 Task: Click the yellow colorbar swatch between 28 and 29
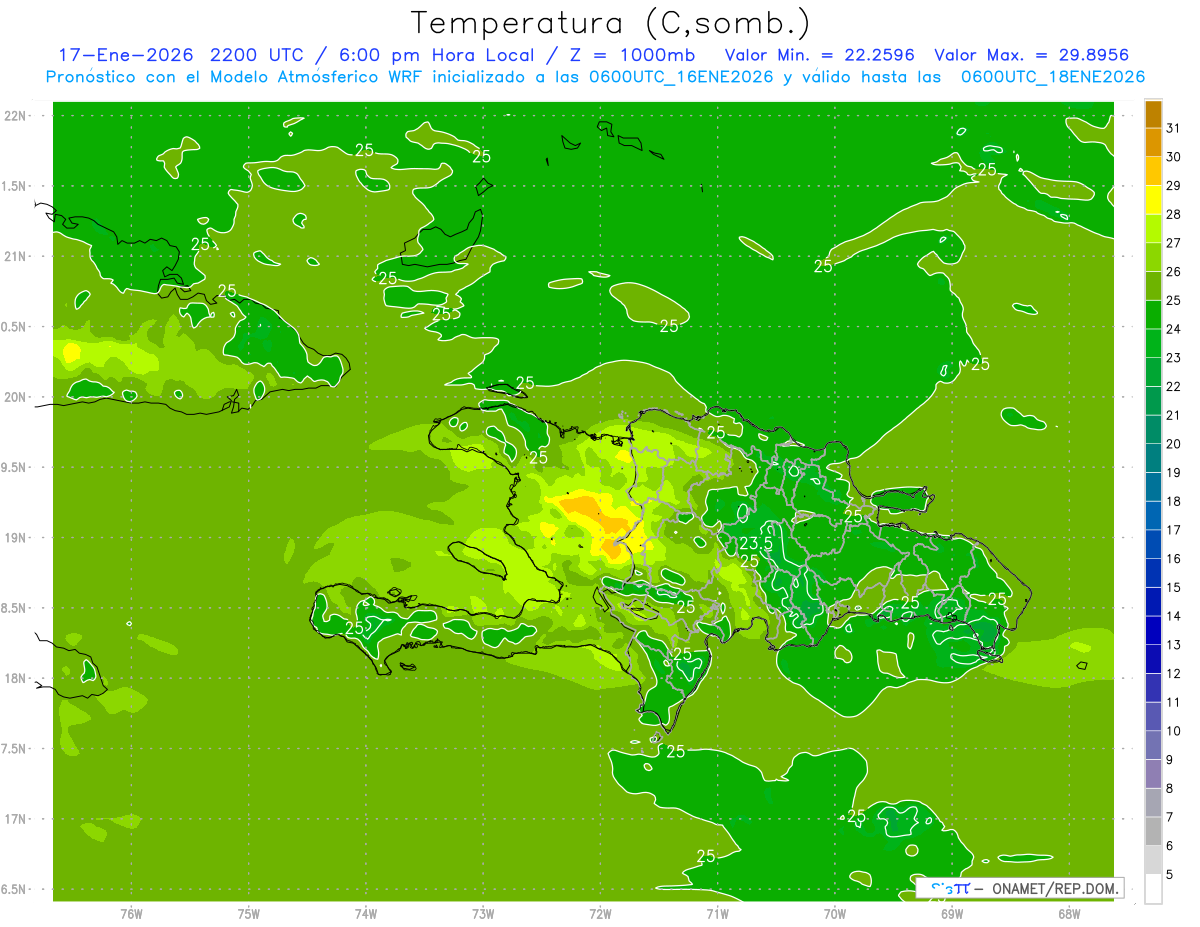pos(1153,200)
